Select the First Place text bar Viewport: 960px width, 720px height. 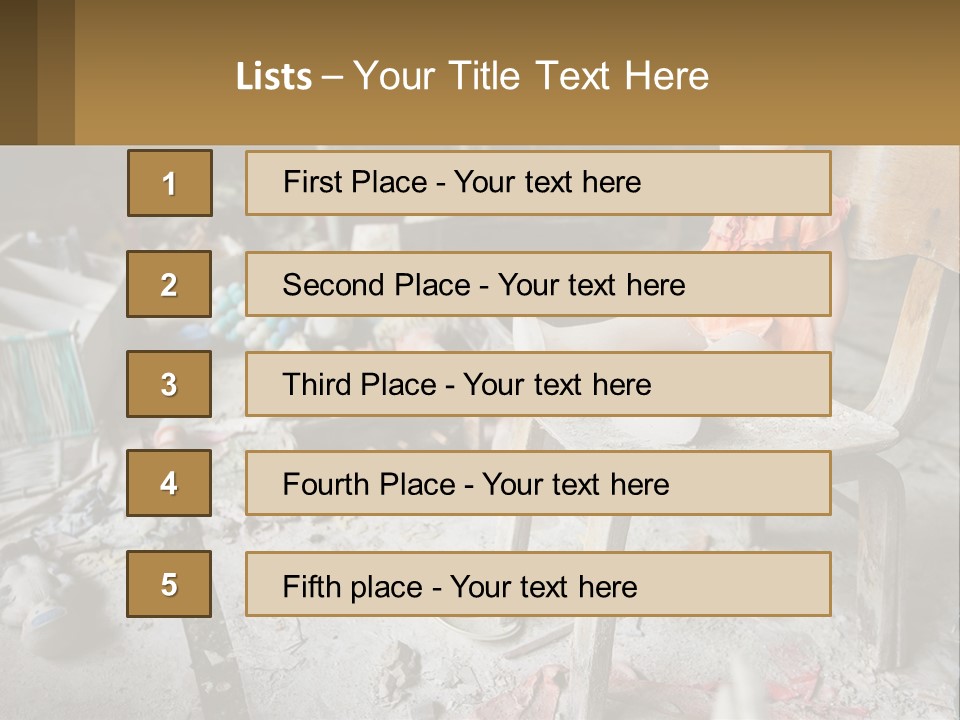[538, 183]
